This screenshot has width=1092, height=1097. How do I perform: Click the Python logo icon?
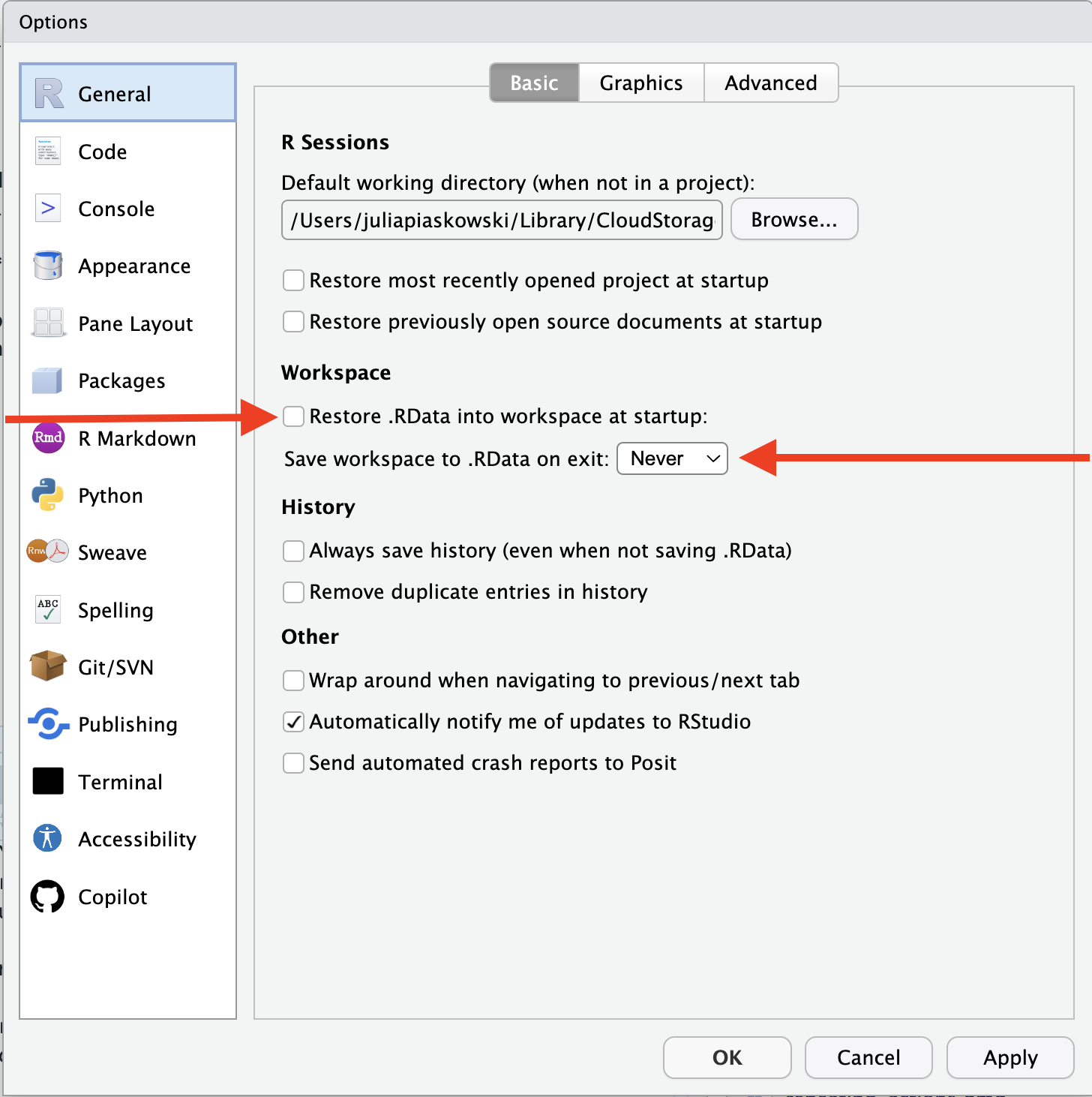48,495
